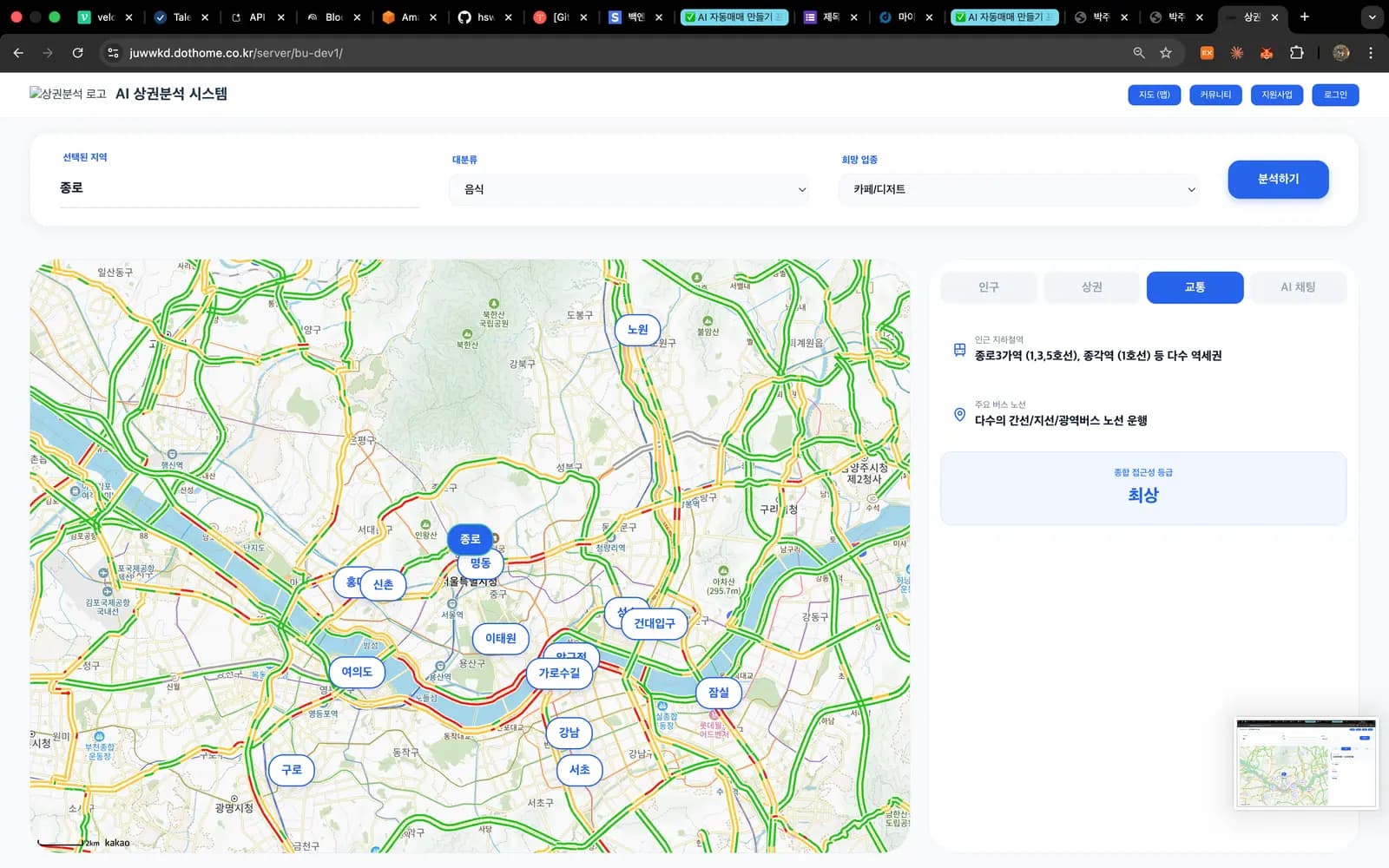The width and height of the screenshot is (1389, 868).
Task: Switch to the 상권 tab
Action: pyautogui.click(x=1091, y=287)
